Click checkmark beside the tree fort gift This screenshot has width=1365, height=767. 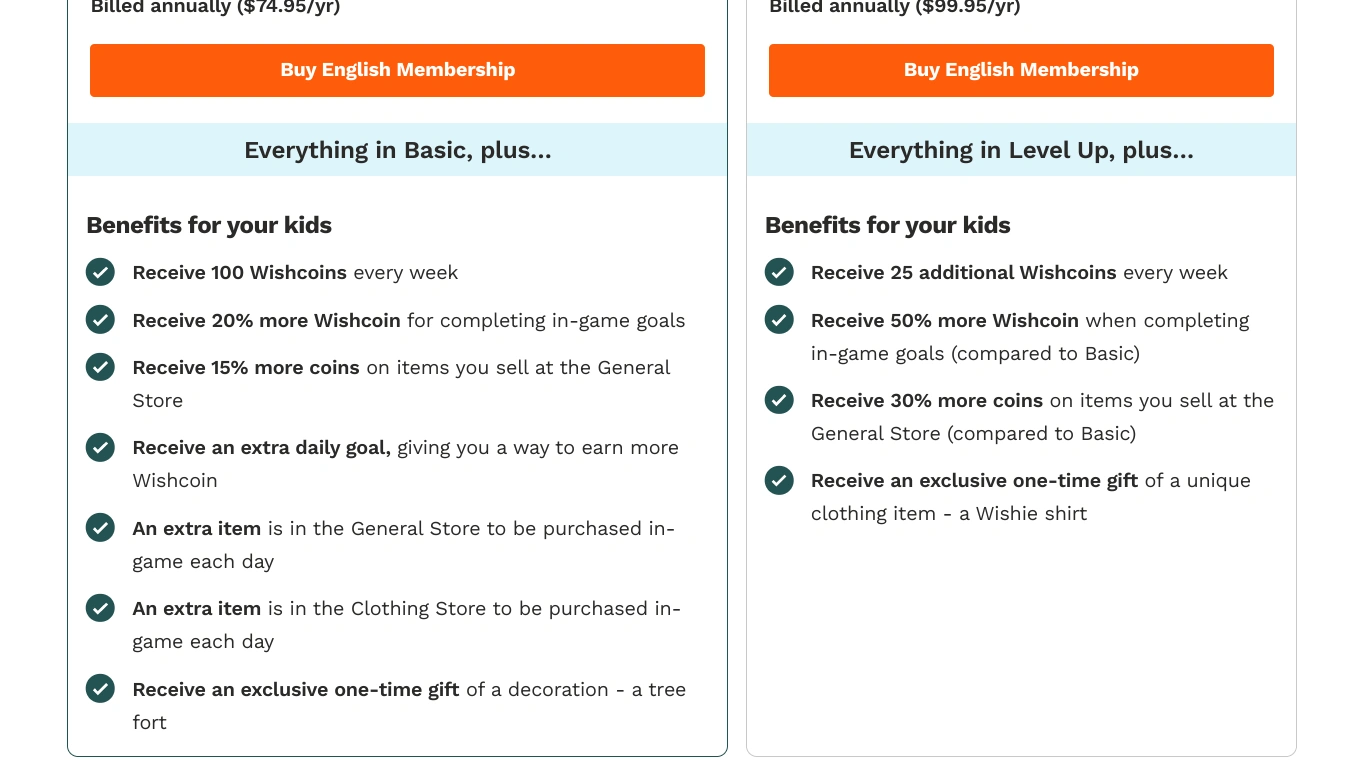pos(100,689)
